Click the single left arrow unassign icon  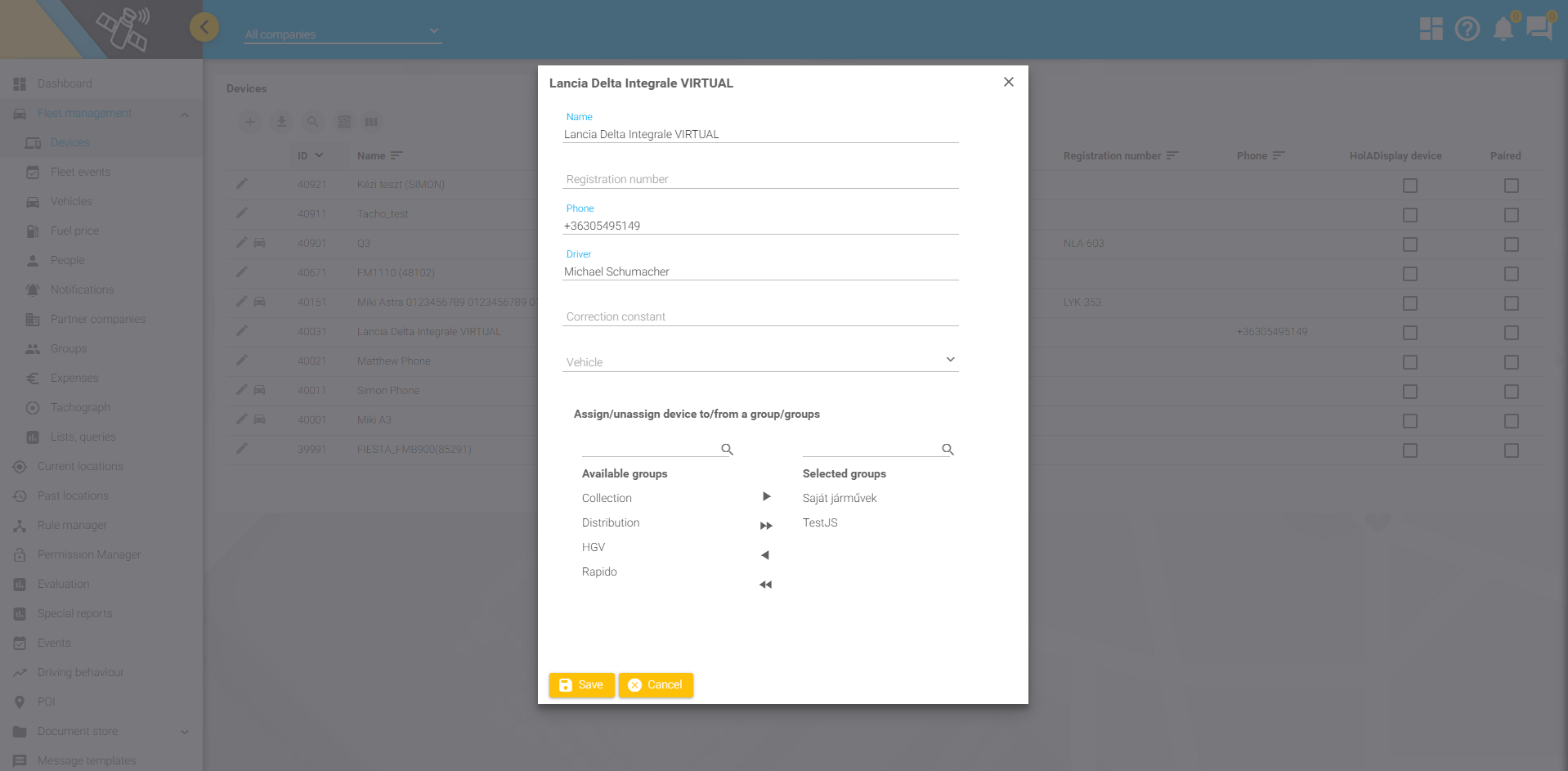(765, 555)
